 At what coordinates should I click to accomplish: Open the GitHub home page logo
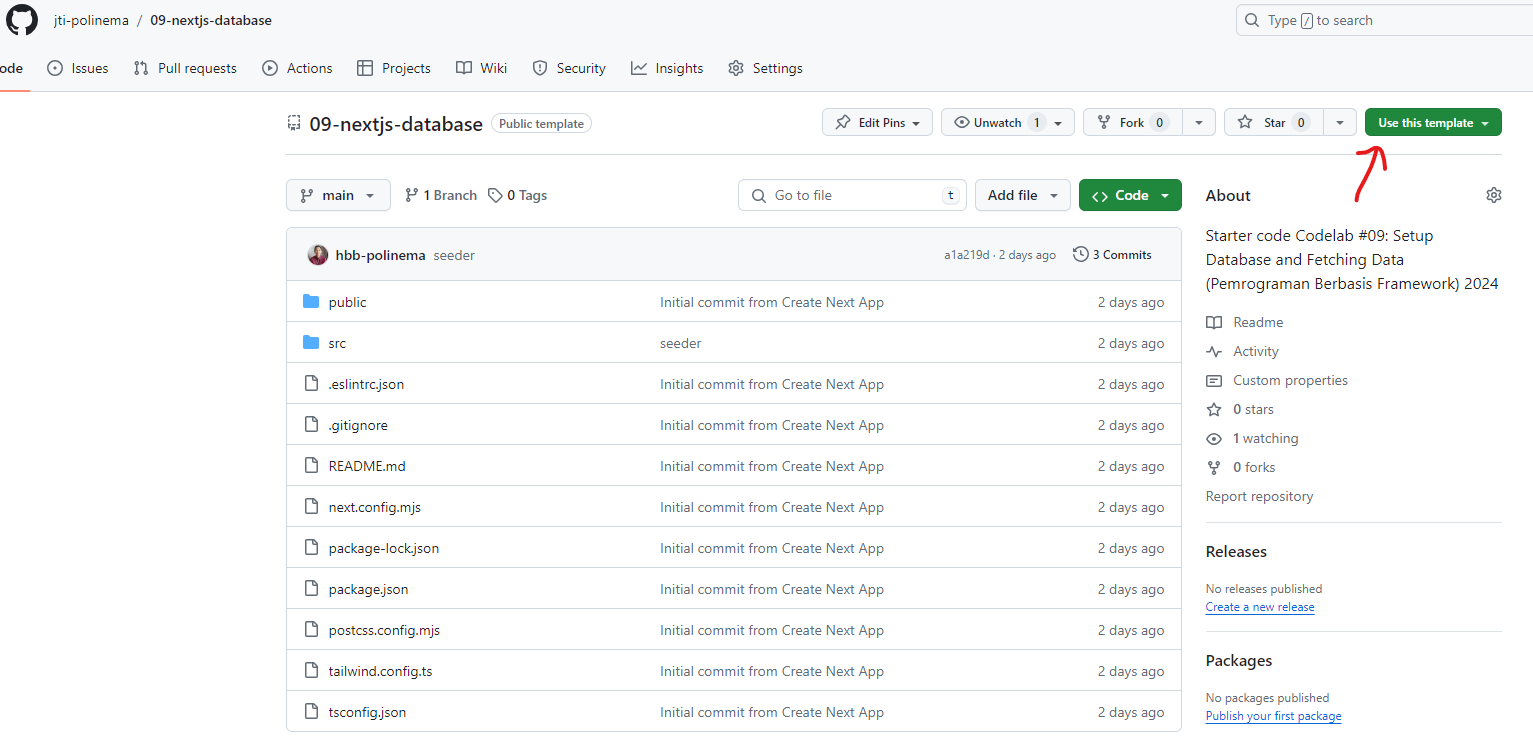(21, 20)
